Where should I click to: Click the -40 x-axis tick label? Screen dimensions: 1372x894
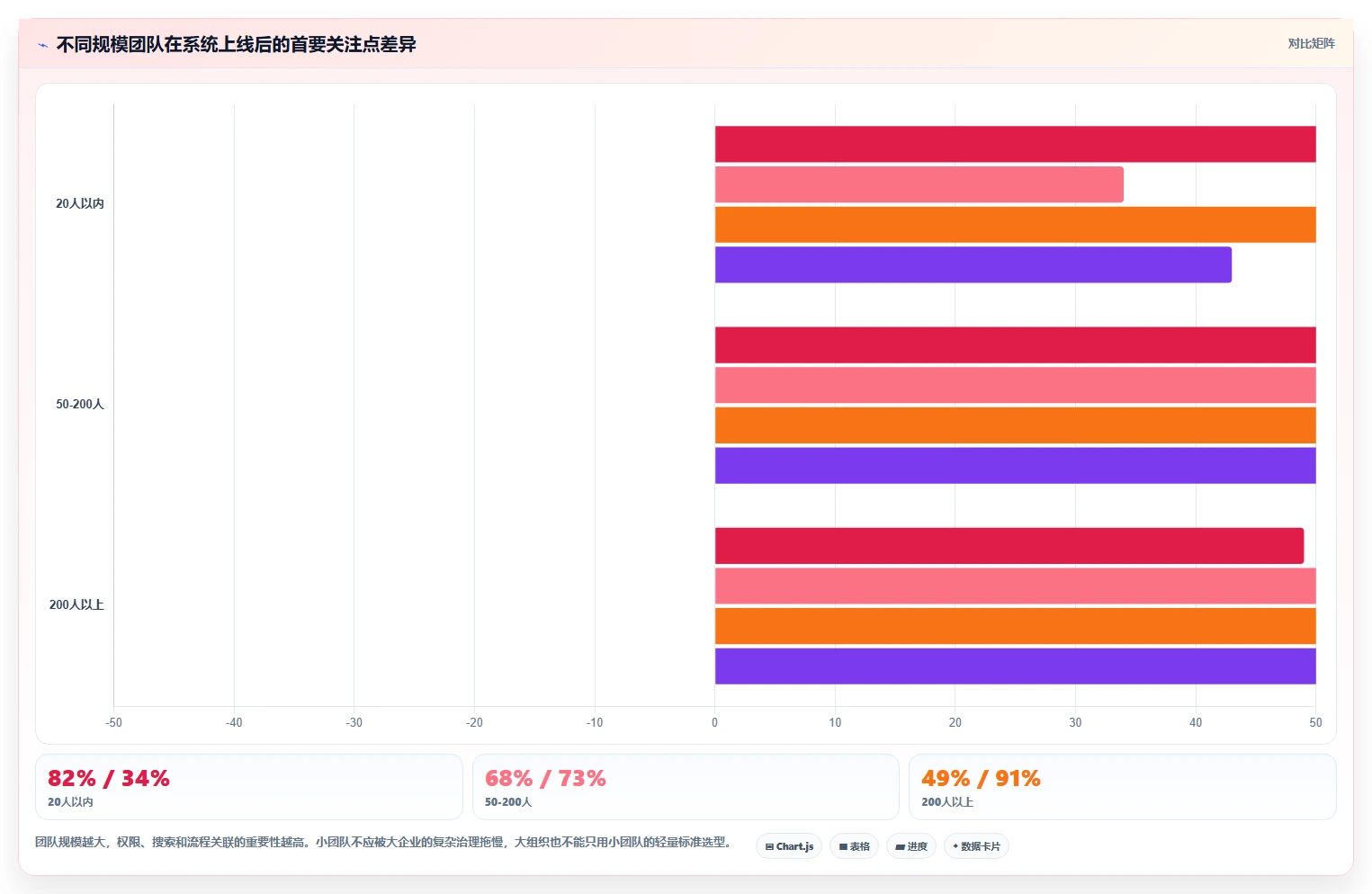point(234,722)
